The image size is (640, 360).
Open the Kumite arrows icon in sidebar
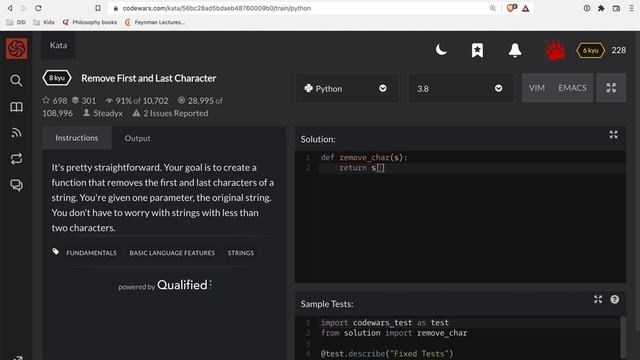click(16, 159)
